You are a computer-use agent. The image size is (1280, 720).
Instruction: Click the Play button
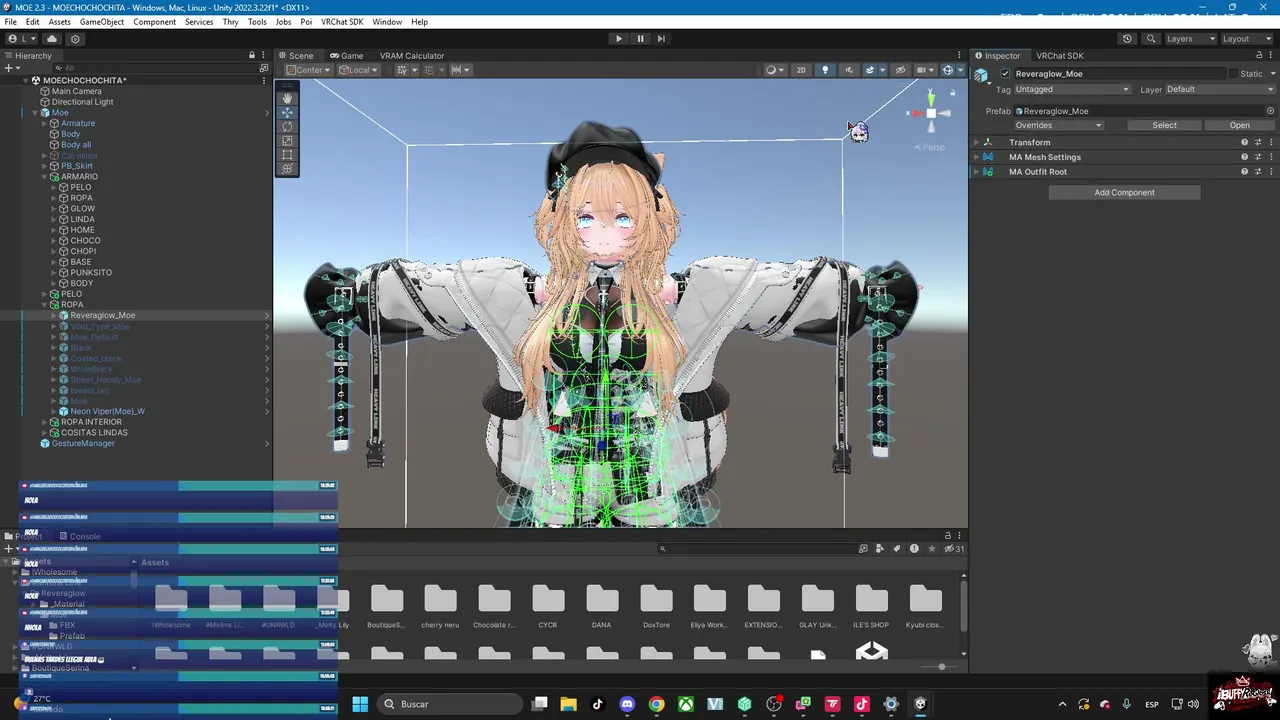(618, 39)
